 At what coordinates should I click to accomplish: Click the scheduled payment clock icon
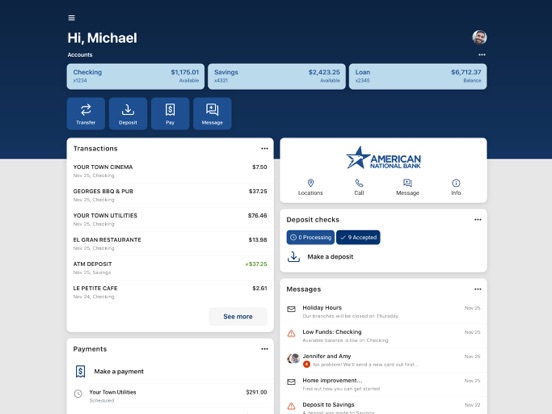[78, 394]
